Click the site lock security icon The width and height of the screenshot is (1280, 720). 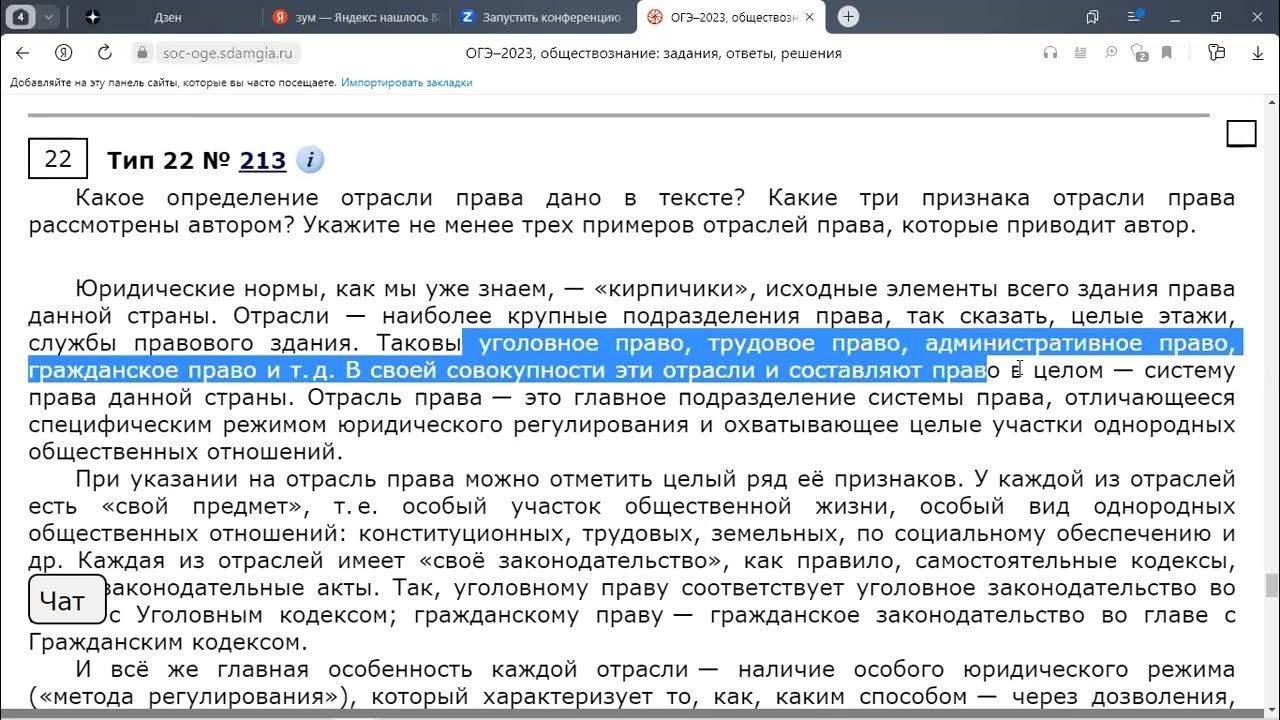[x=143, y=53]
